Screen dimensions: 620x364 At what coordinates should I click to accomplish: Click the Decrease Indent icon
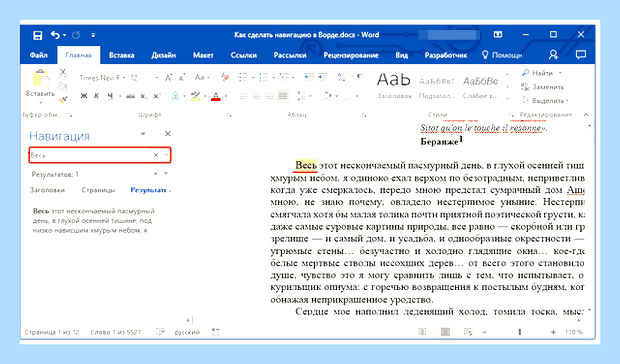point(309,77)
